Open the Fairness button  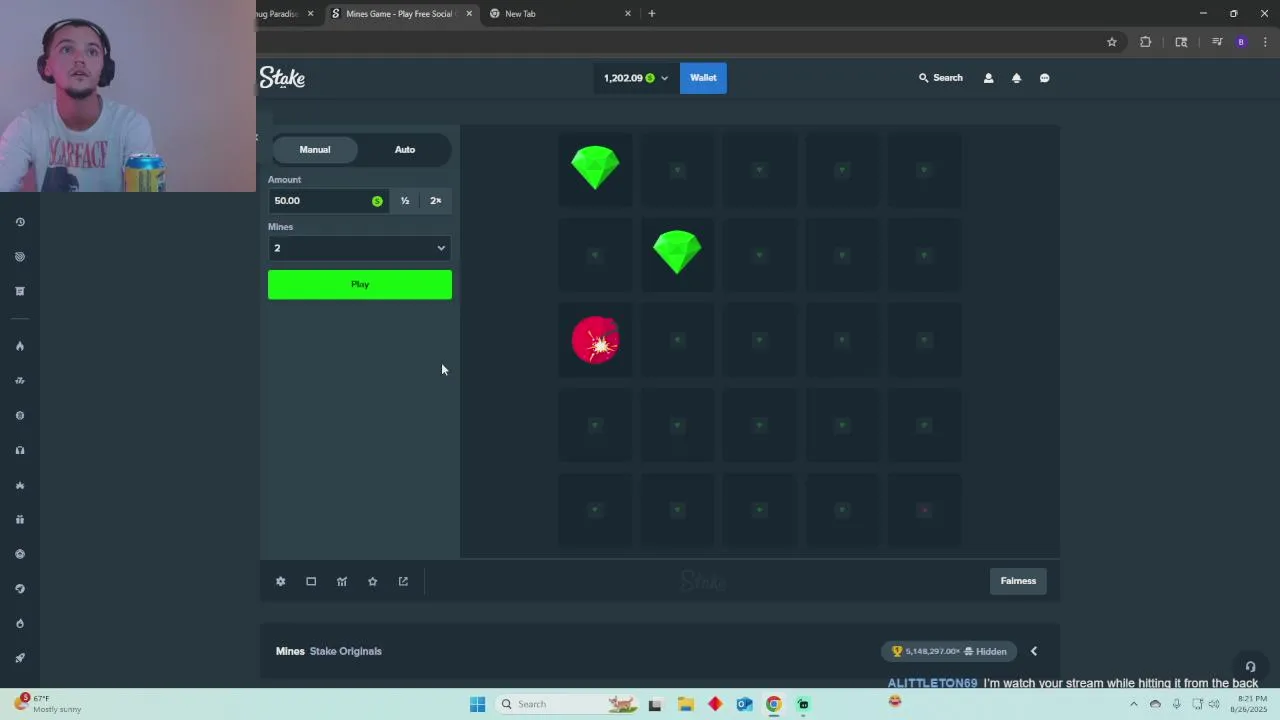pos(1018,581)
